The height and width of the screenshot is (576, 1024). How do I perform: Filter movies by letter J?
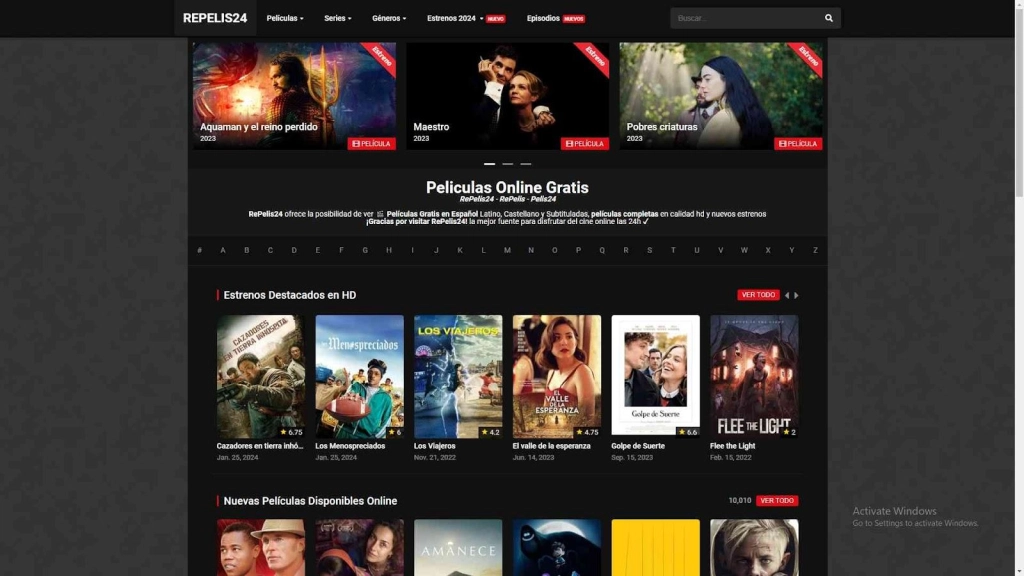tap(436, 250)
